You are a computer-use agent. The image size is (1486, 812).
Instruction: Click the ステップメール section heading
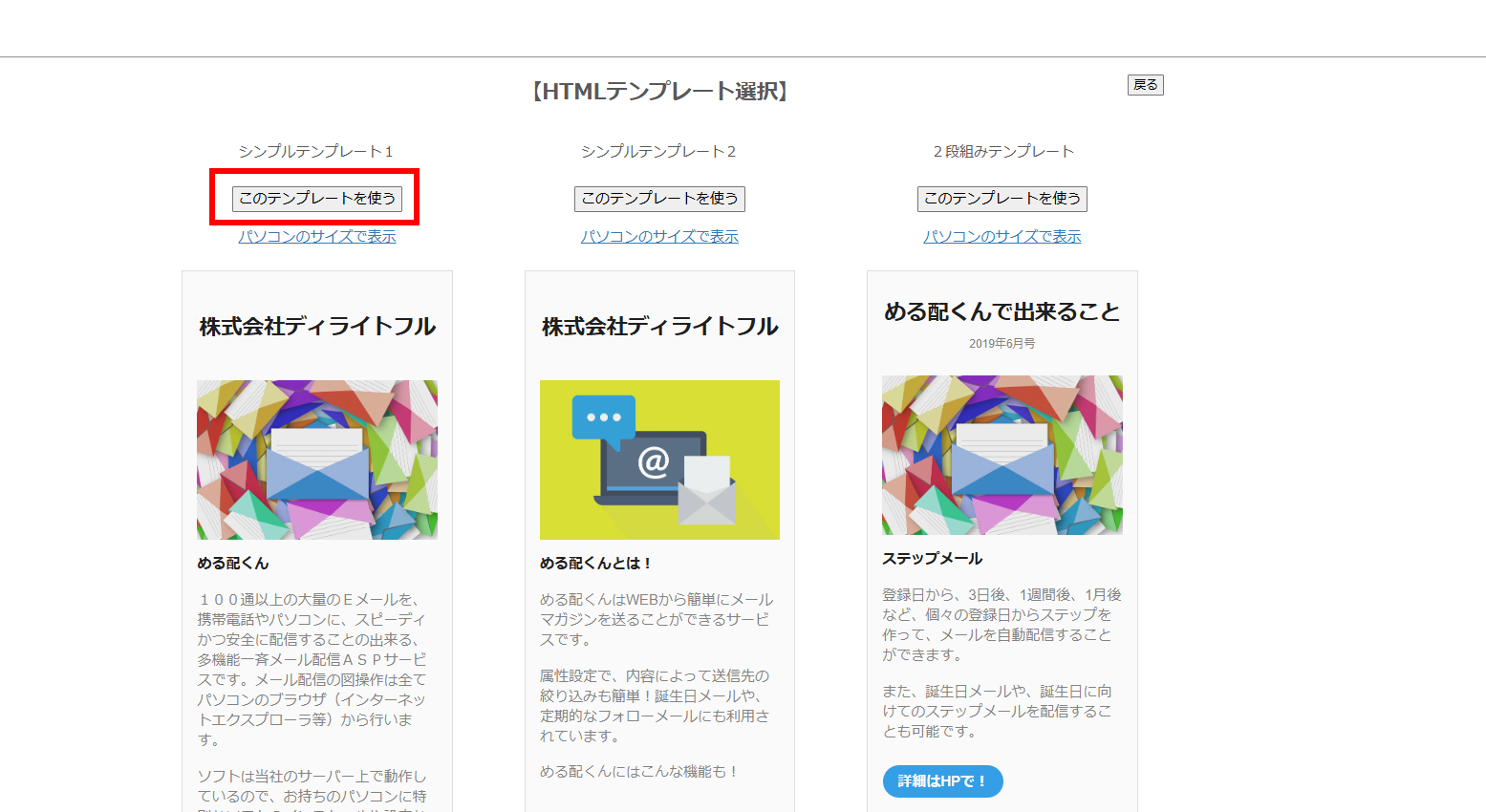(x=933, y=558)
